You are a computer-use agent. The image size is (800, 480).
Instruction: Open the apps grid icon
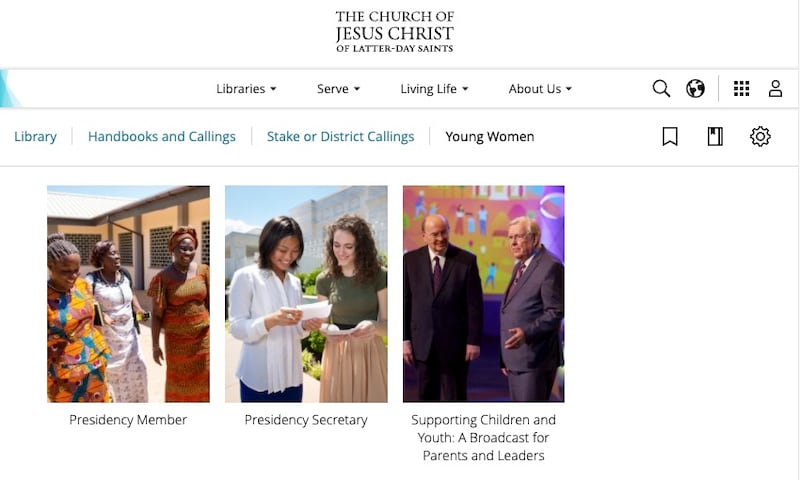741,89
